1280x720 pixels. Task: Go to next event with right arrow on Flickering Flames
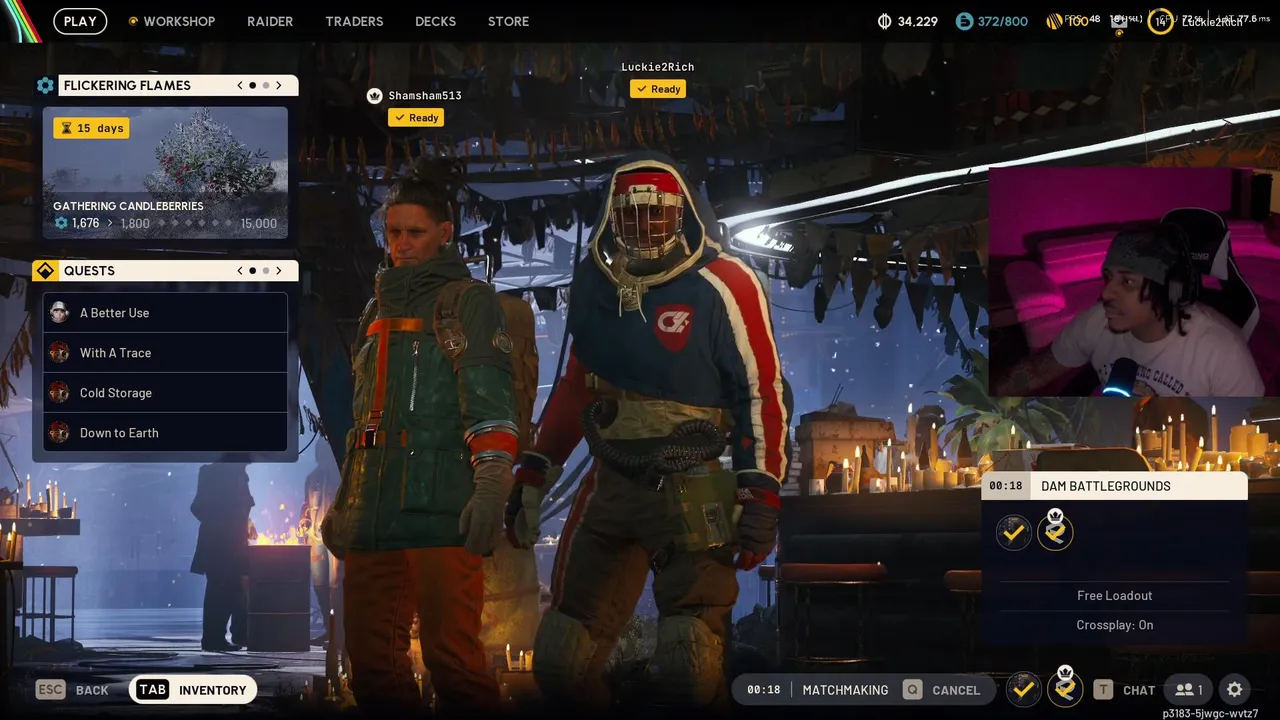pos(279,86)
